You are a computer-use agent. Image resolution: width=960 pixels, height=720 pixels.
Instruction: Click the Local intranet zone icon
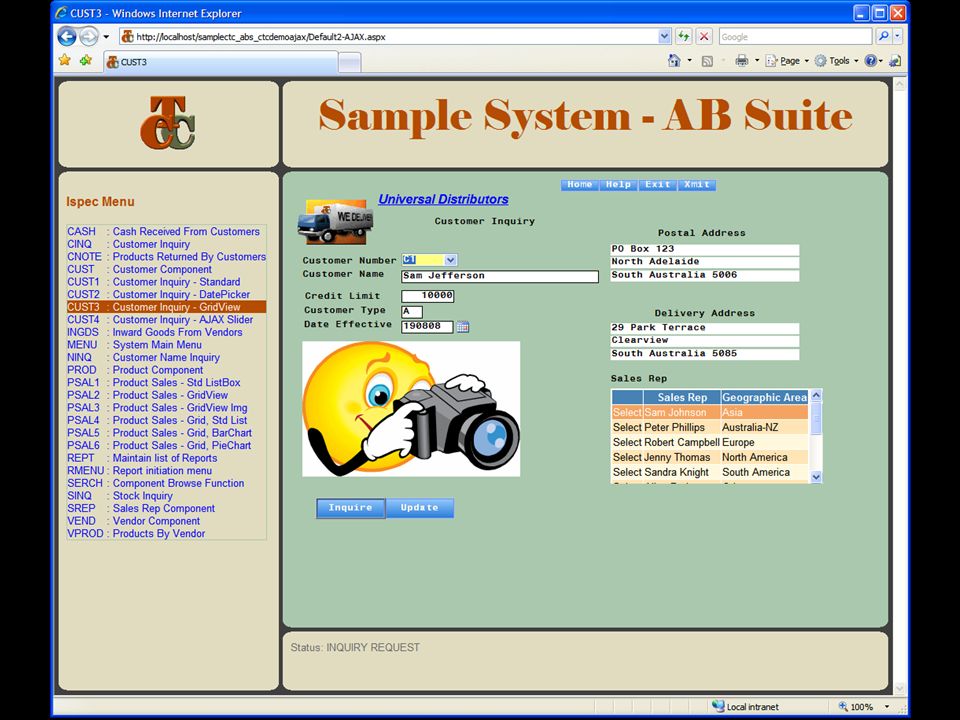(x=718, y=706)
